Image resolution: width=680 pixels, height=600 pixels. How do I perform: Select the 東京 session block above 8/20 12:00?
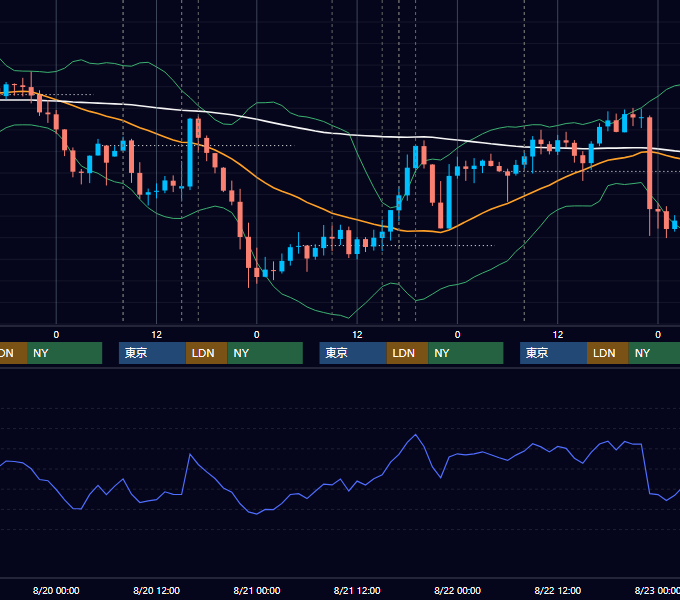(152, 353)
